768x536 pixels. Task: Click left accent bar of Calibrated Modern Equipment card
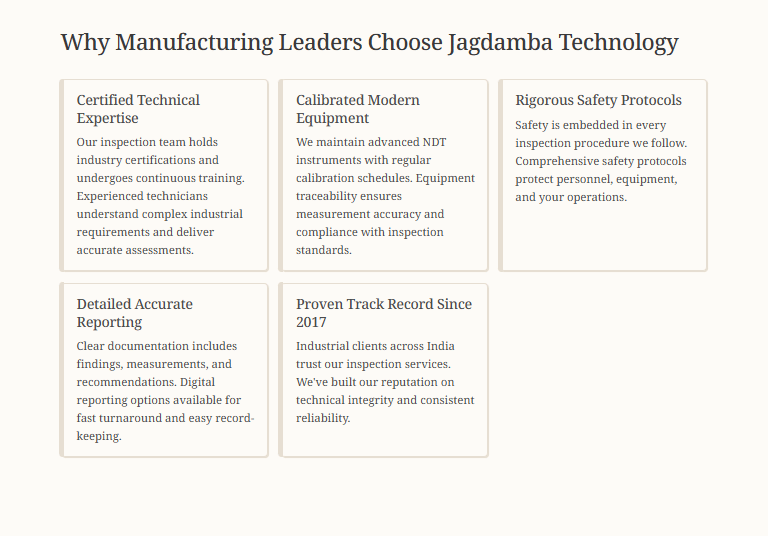[281, 175]
